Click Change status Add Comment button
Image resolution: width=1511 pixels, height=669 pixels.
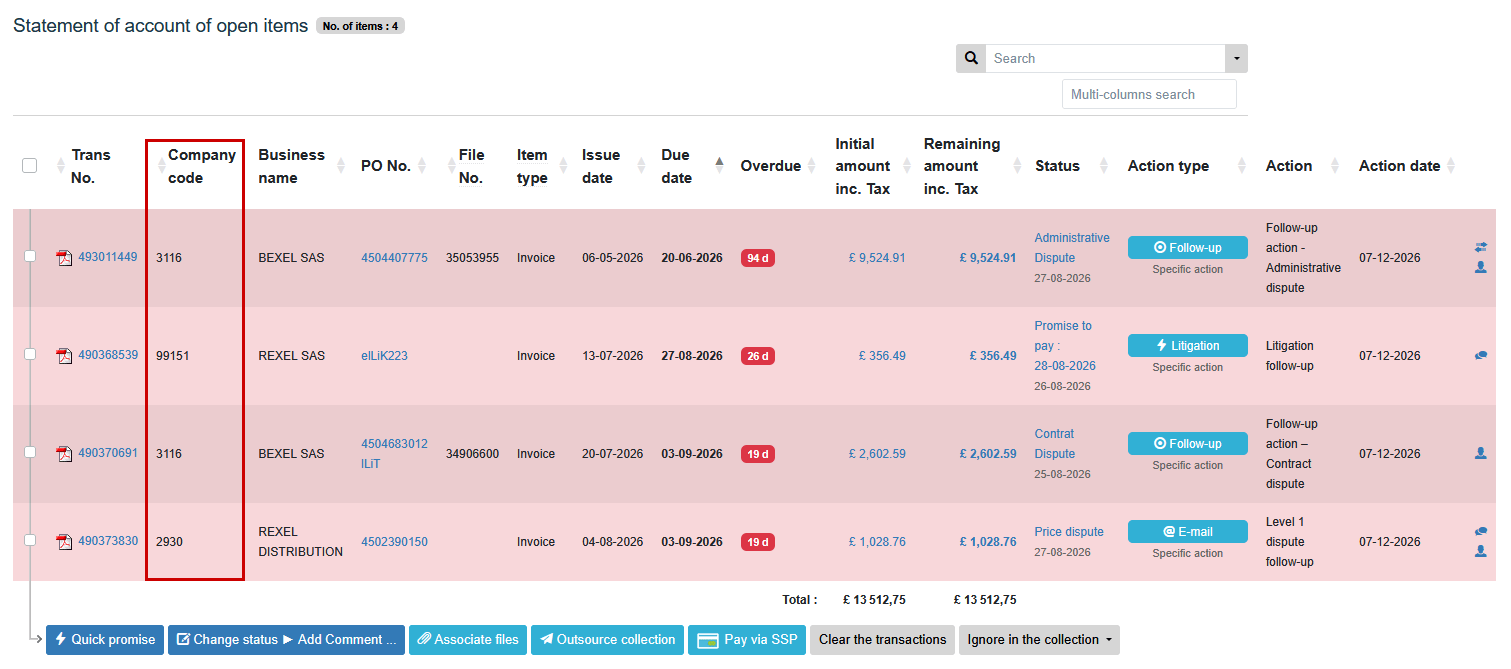click(x=287, y=640)
